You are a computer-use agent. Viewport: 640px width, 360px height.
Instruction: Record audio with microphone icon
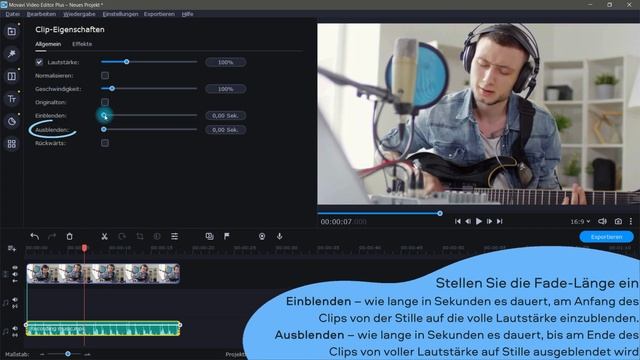280,236
